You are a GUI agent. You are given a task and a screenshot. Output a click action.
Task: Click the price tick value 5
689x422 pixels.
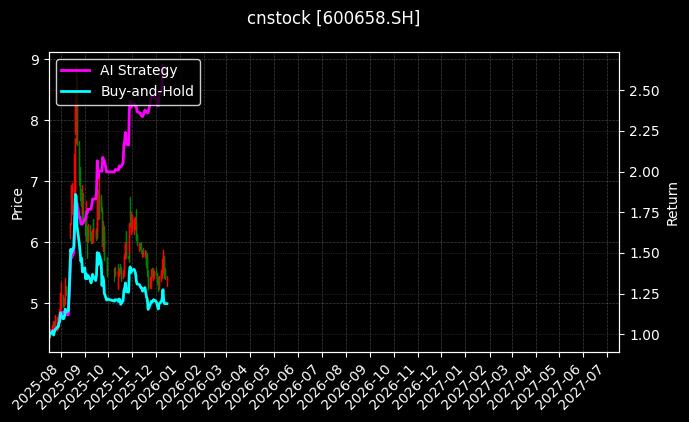coord(35,303)
